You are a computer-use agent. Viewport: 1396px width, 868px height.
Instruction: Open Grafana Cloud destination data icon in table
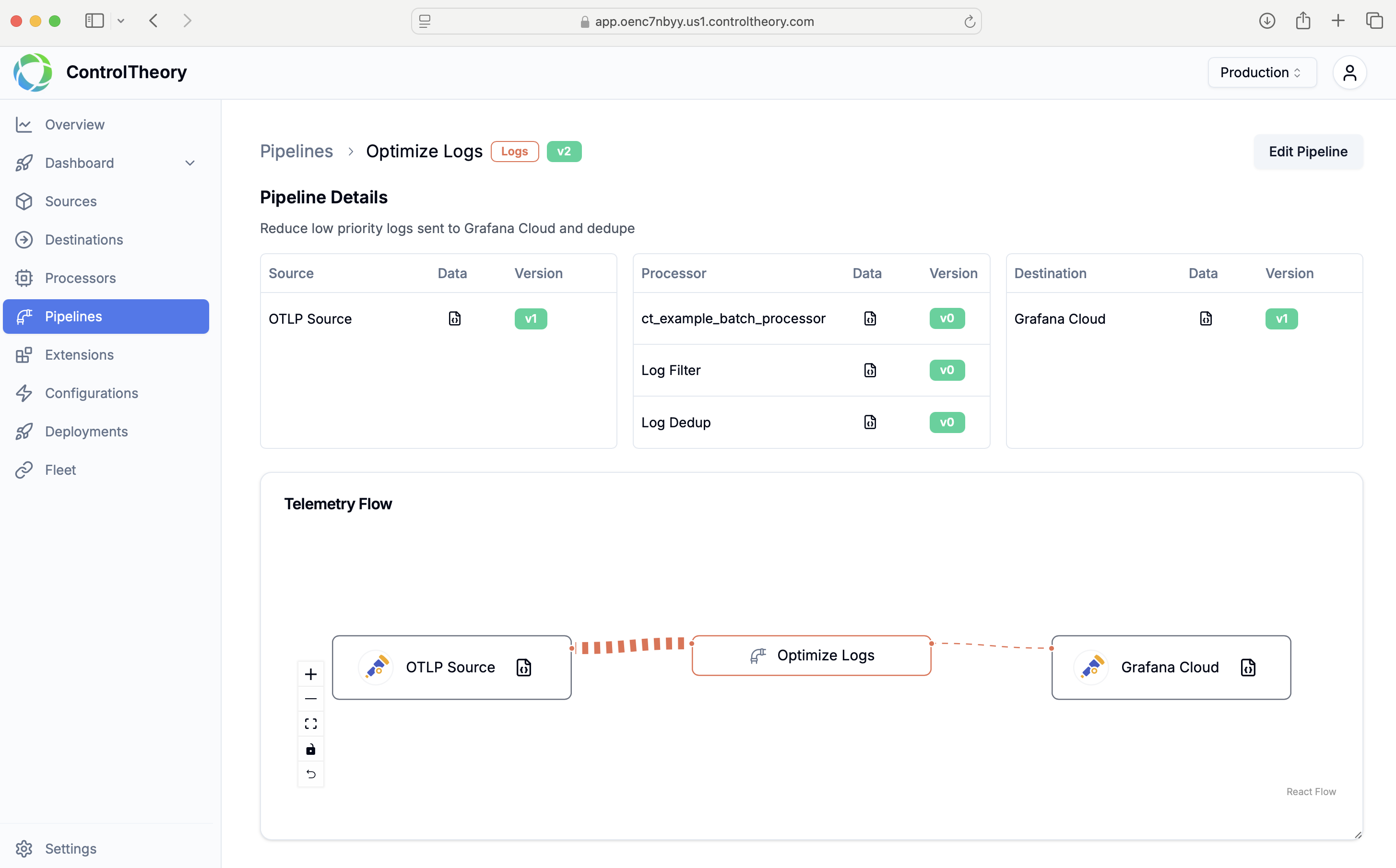1206,318
